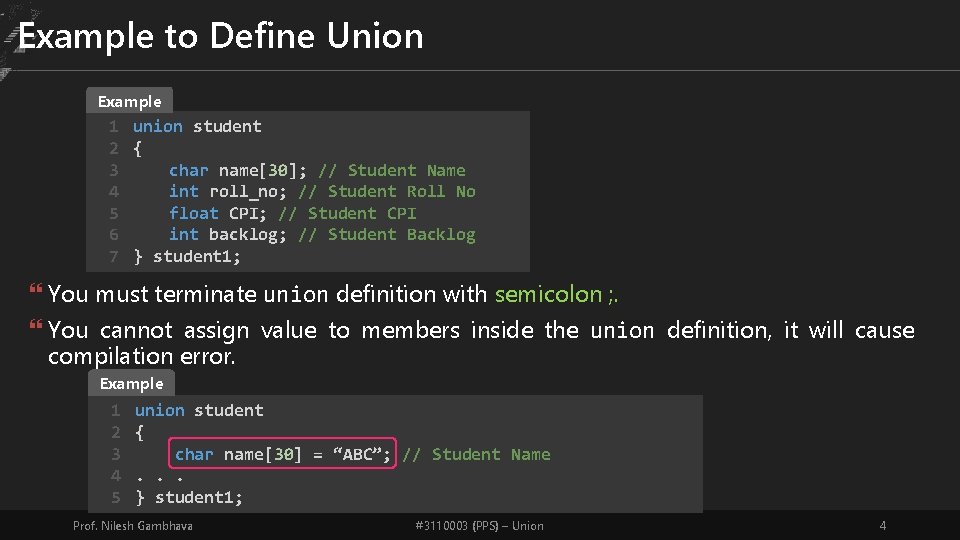960x540 pixels.
Task: Click the green word "semicolon"
Action: 549,294
